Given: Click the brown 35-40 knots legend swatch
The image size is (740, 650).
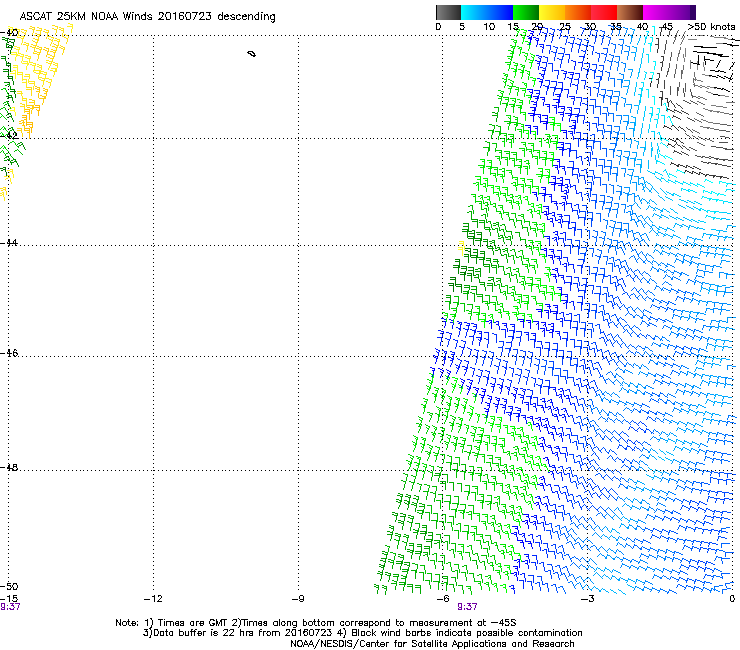Looking at the screenshot, I should click(x=630, y=12).
